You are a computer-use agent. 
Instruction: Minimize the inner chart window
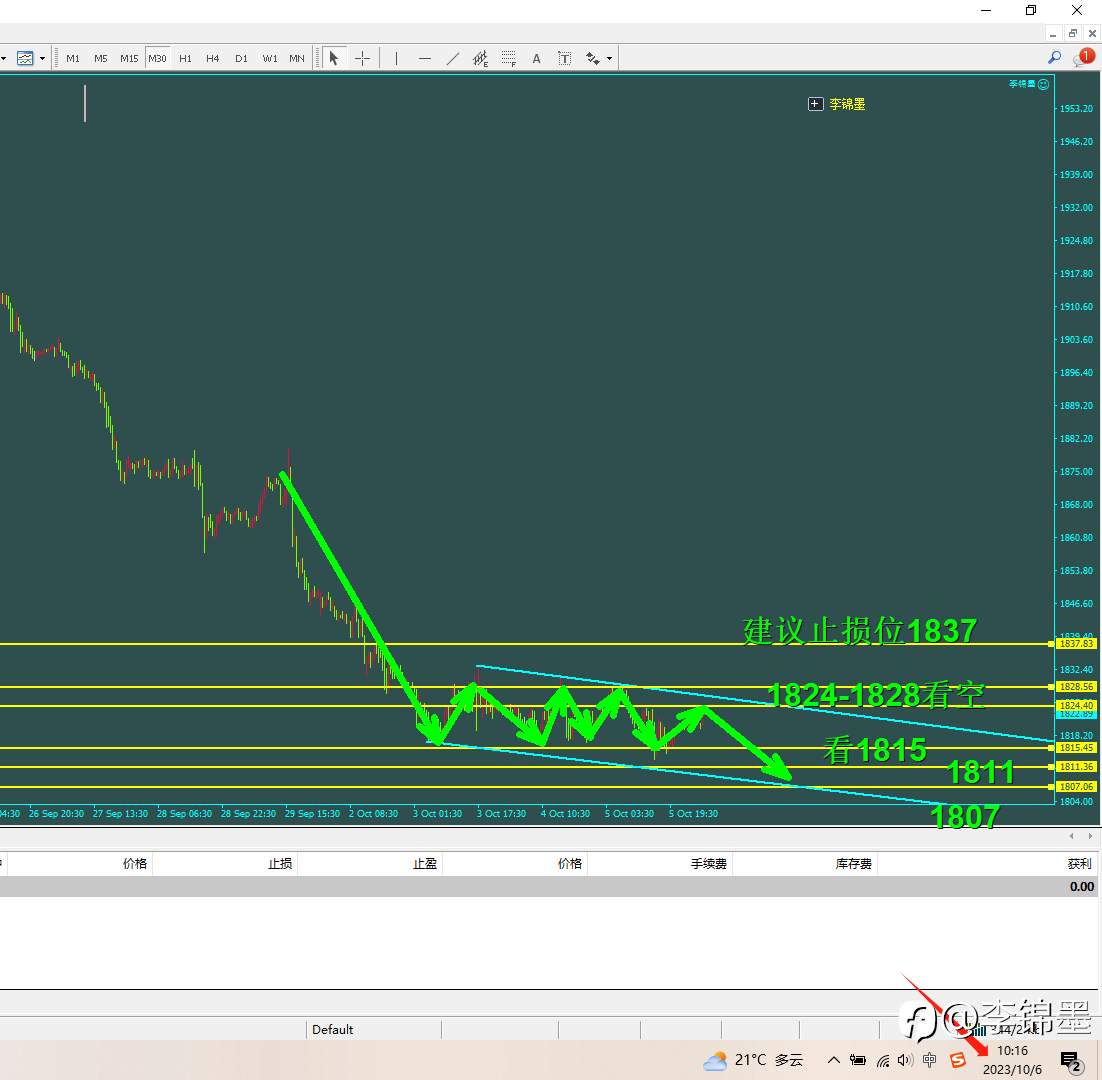coord(1053,34)
